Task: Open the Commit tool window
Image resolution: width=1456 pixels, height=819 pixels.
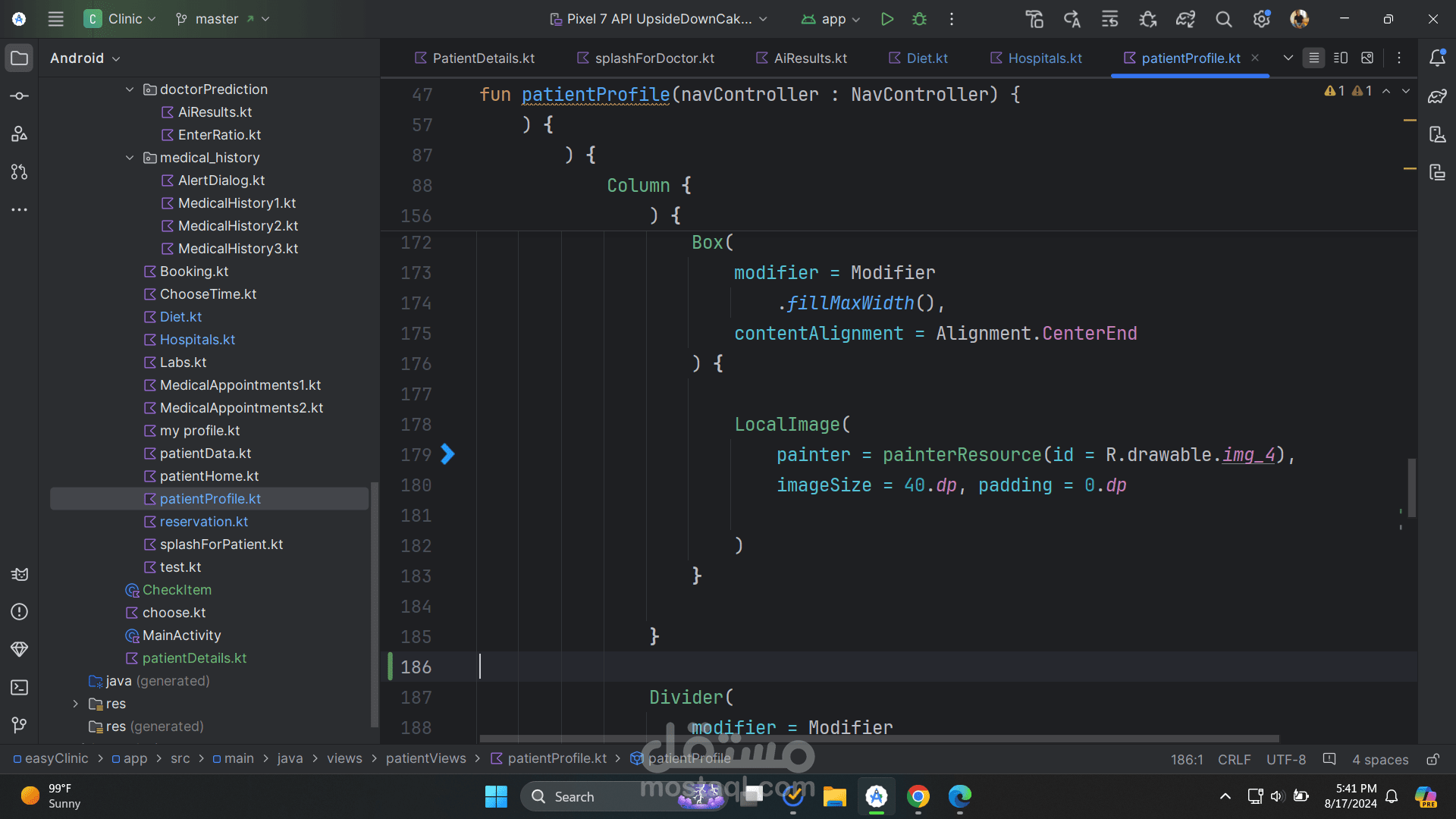Action: pos(20,96)
